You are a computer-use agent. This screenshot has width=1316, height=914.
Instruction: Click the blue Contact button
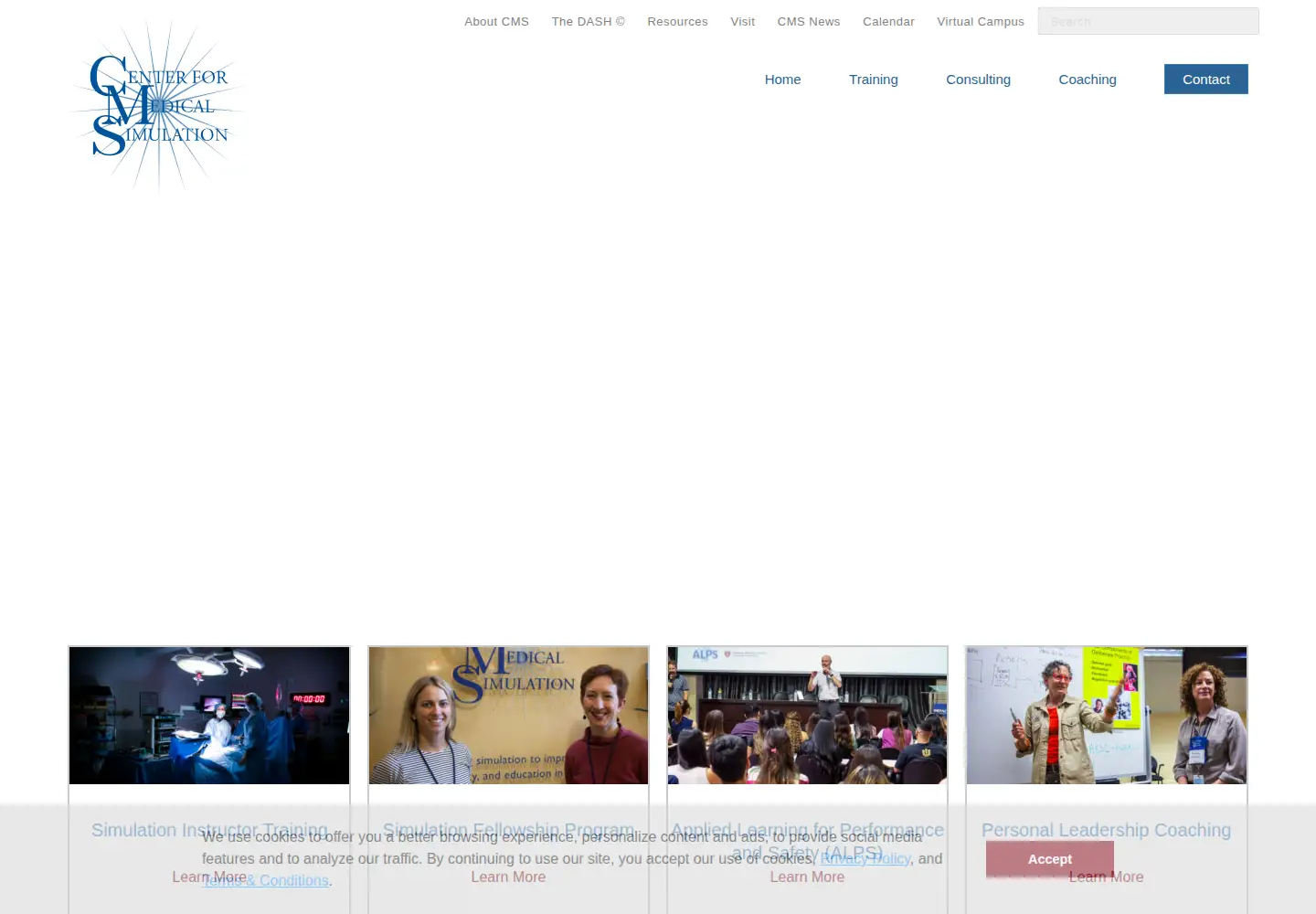1206,80
